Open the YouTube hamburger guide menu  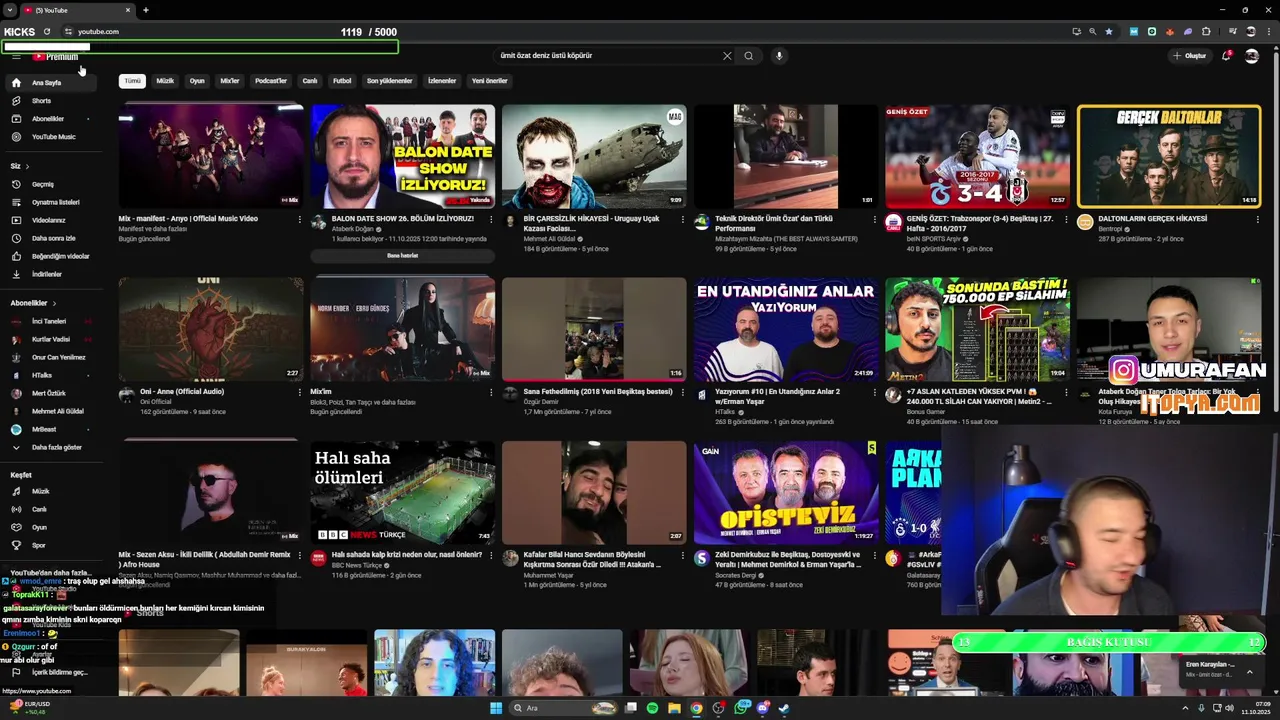16,57
